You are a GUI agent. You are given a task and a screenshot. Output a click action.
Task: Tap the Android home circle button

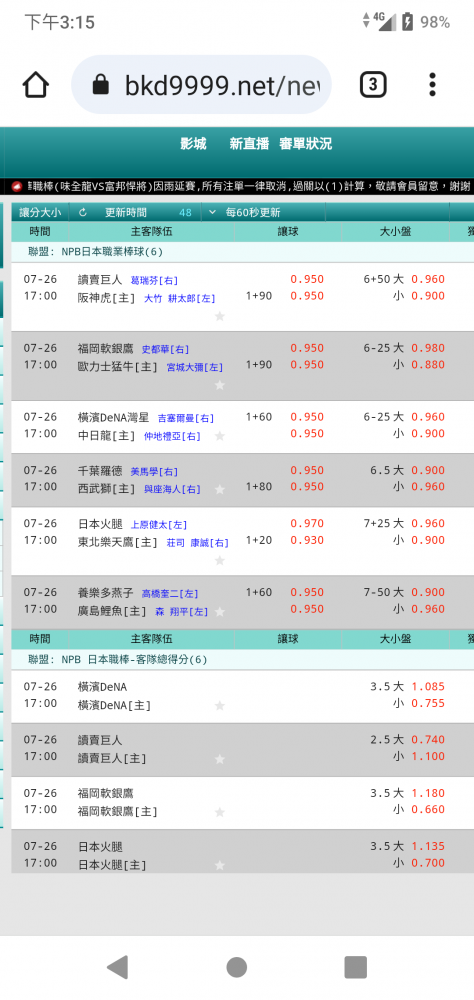[237, 967]
